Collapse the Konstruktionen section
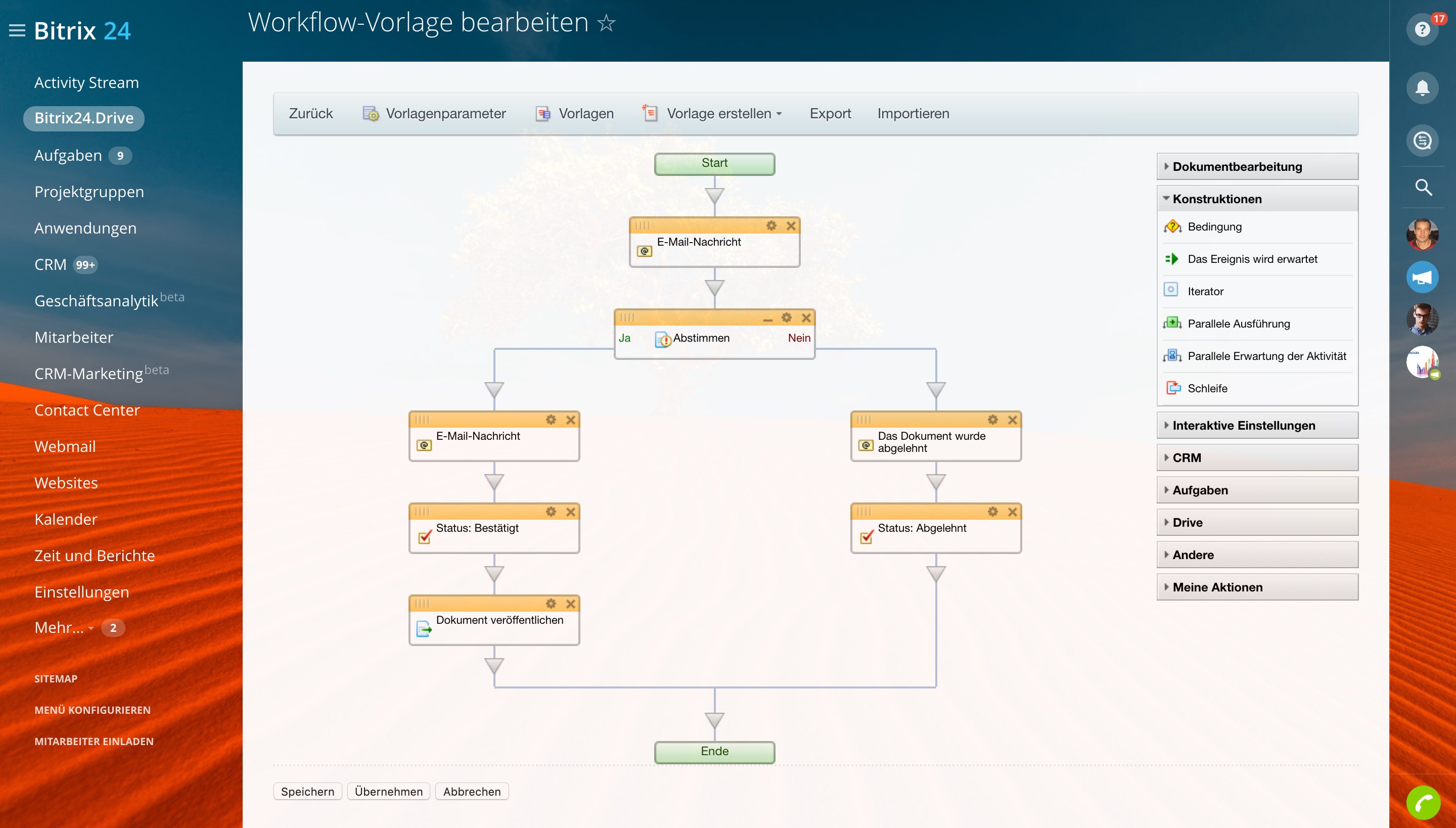Viewport: 1456px width, 828px height. [1257, 199]
